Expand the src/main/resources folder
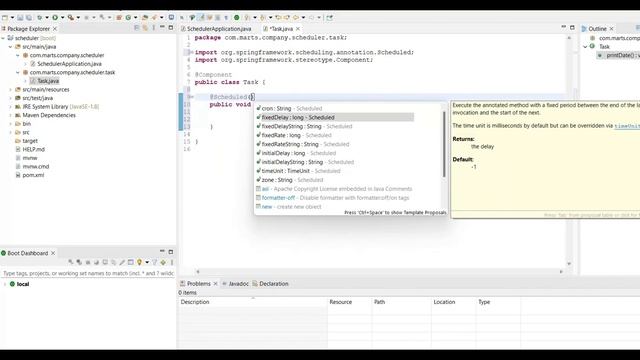This screenshot has width=640, height=360. click(x=11, y=89)
